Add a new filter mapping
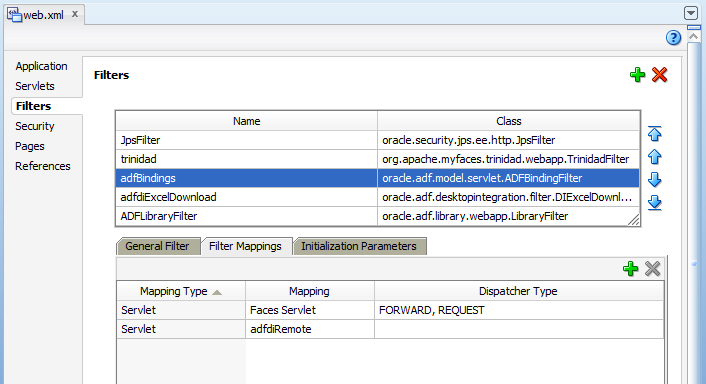 point(630,269)
